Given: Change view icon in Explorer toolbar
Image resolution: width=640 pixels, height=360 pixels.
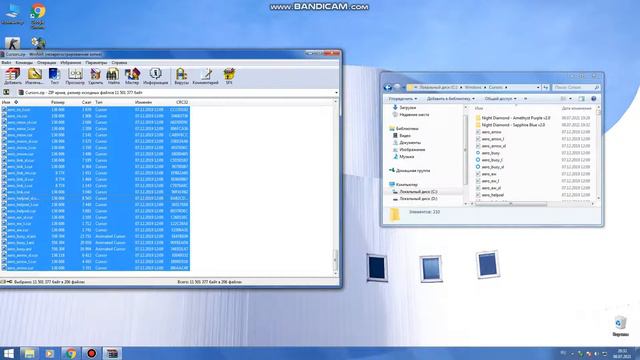Looking at the screenshot, I should 564,99.
